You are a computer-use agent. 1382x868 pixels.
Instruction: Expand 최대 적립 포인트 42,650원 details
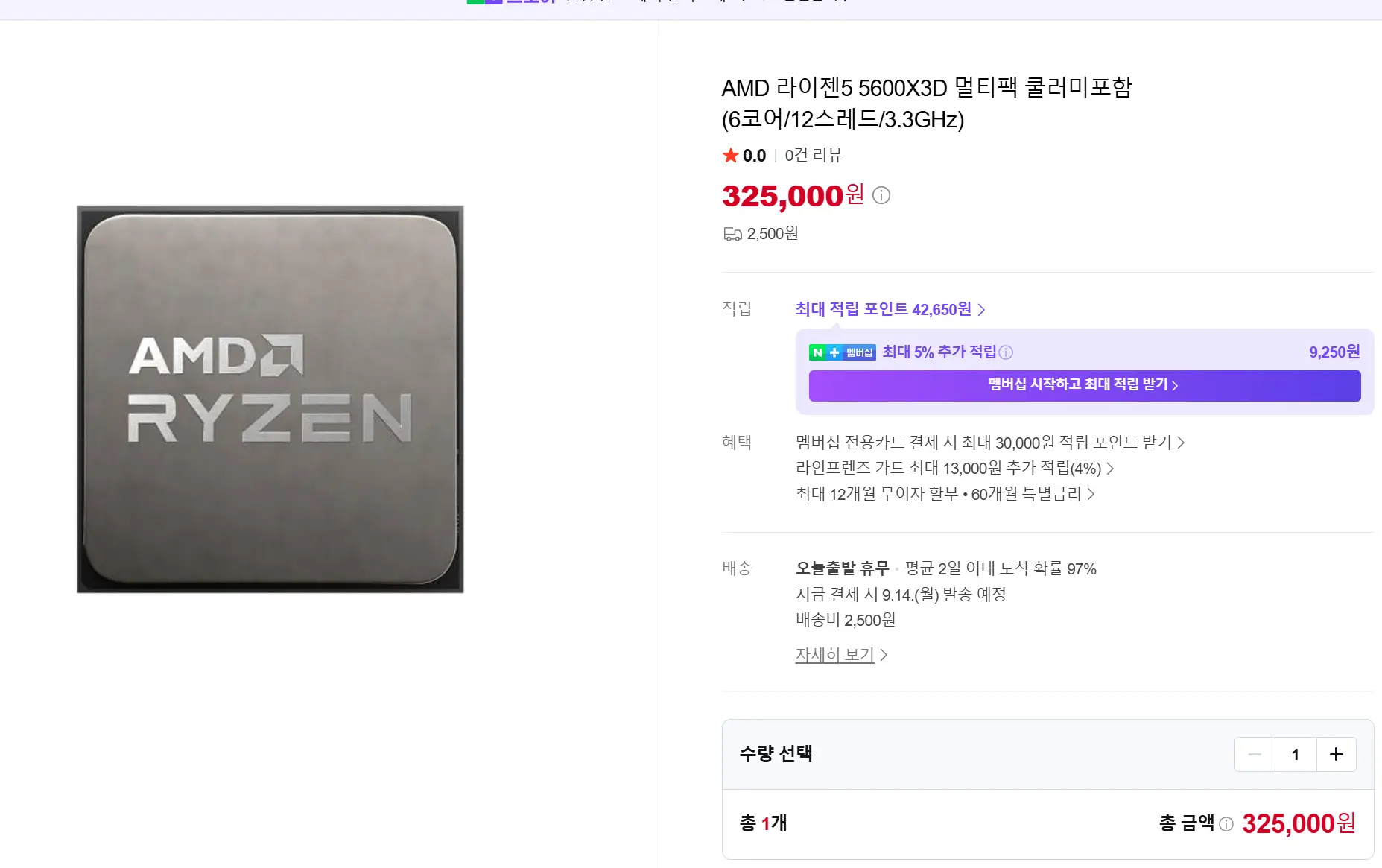(x=890, y=309)
